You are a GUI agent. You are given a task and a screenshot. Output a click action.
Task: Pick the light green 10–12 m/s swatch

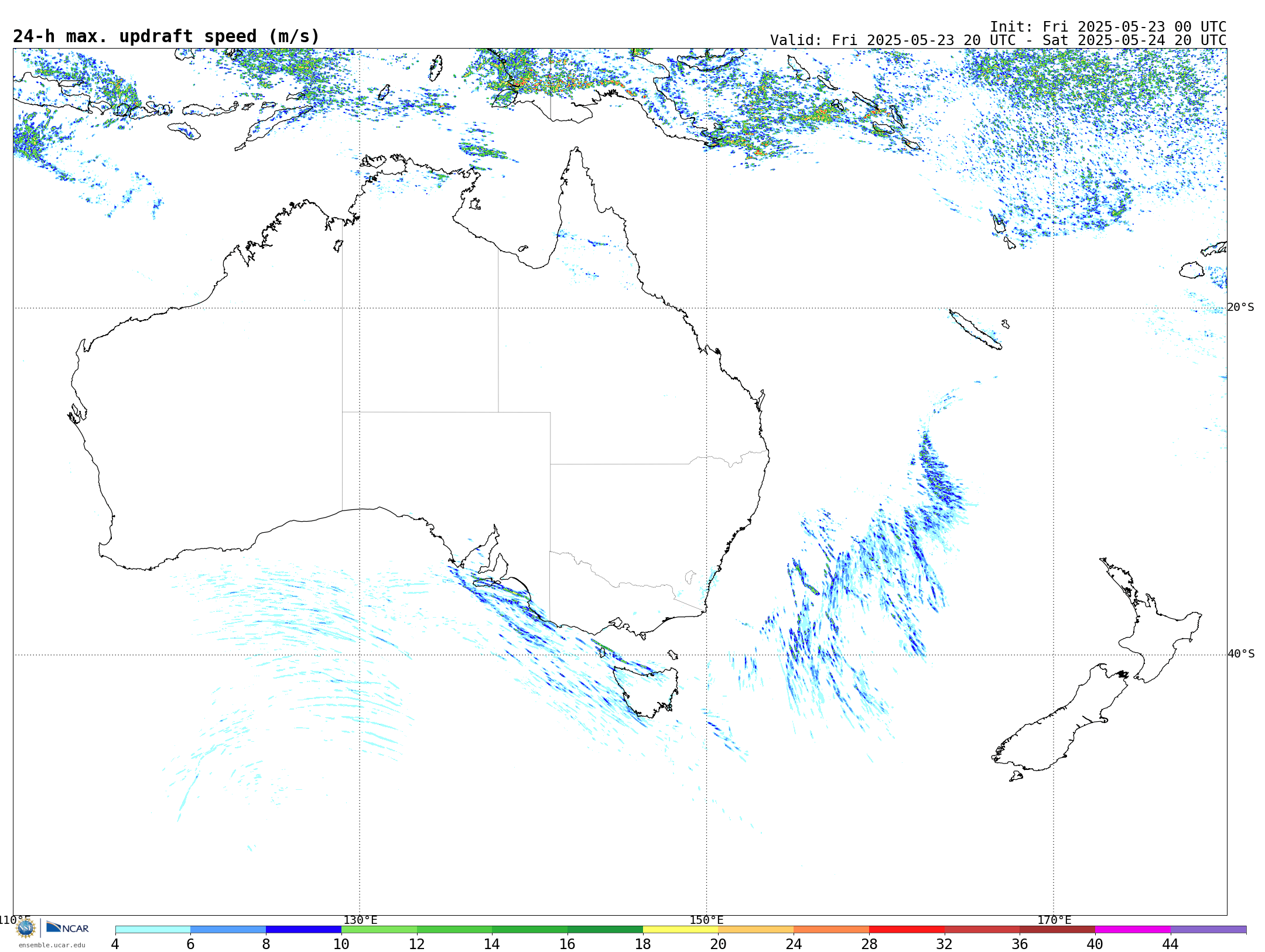point(379,930)
